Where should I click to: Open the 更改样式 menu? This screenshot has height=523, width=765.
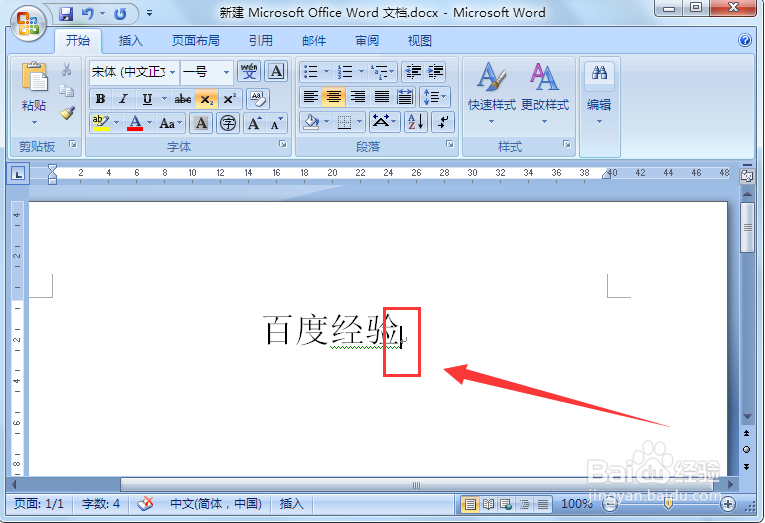point(544,93)
